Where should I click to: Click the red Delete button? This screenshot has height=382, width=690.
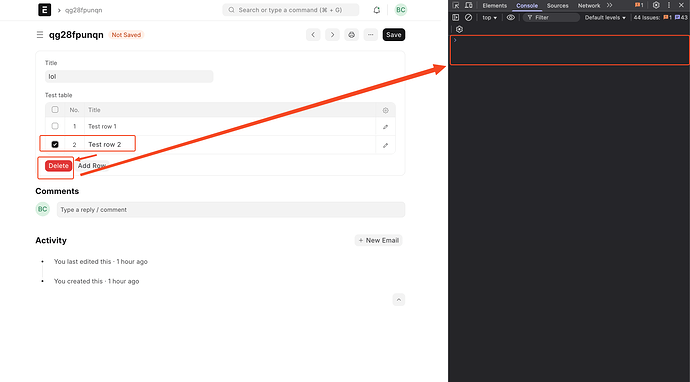tap(59, 166)
